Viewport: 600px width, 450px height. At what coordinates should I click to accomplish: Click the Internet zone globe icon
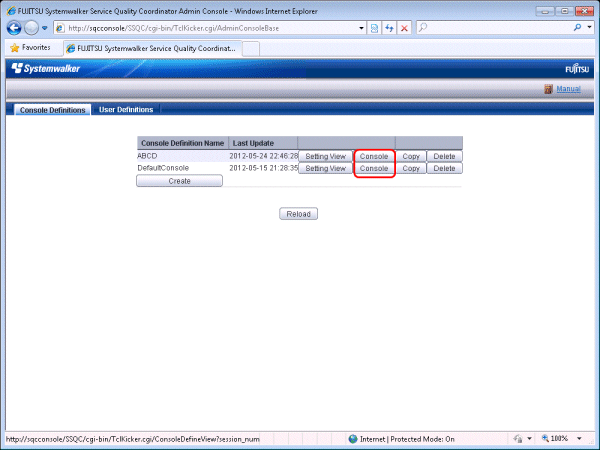(x=353, y=439)
